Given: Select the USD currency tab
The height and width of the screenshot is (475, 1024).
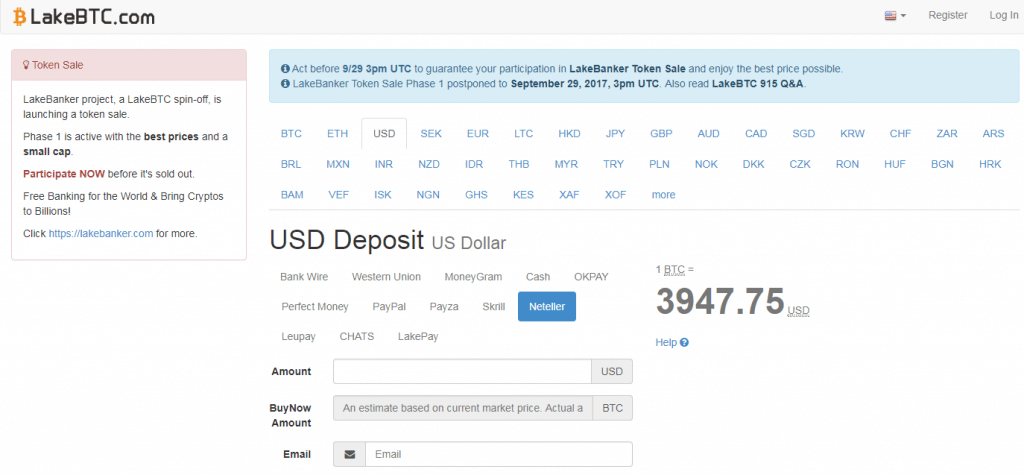Looking at the screenshot, I should coord(384,133).
